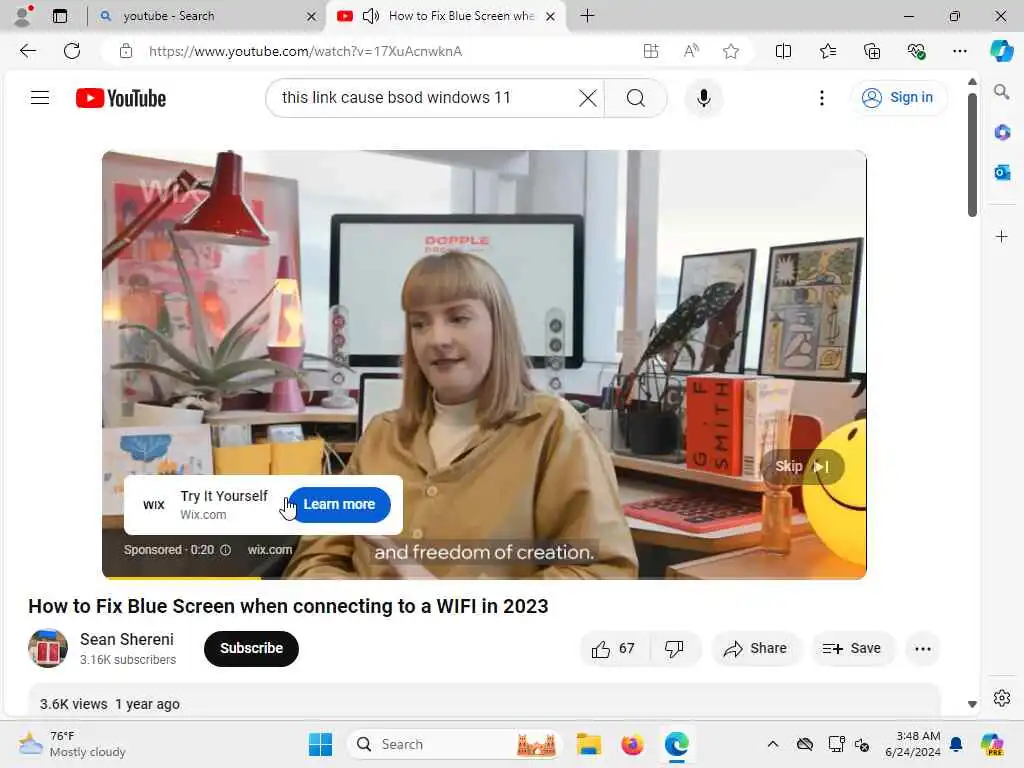Close the youtube - Search tab
The height and width of the screenshot is (768, 1024).
pyautogui.click(x=312, y=16)
